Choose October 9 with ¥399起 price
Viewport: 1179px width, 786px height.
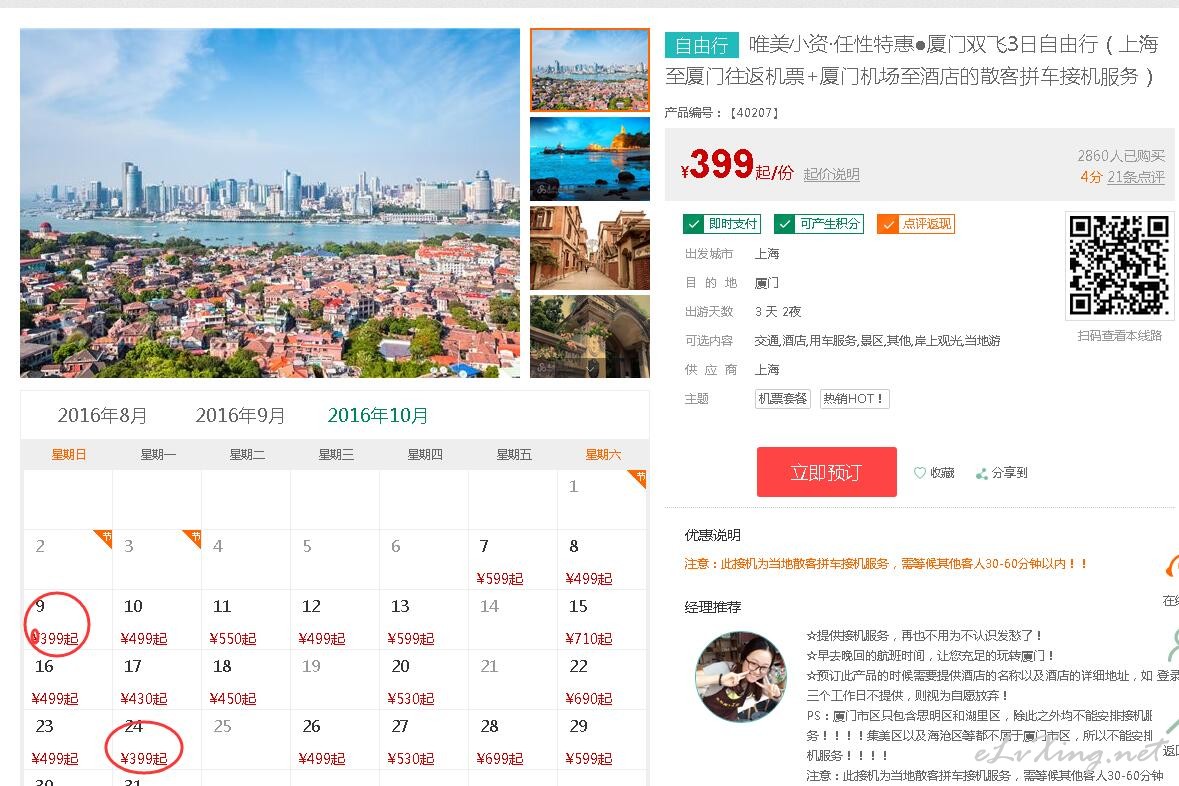68,620
